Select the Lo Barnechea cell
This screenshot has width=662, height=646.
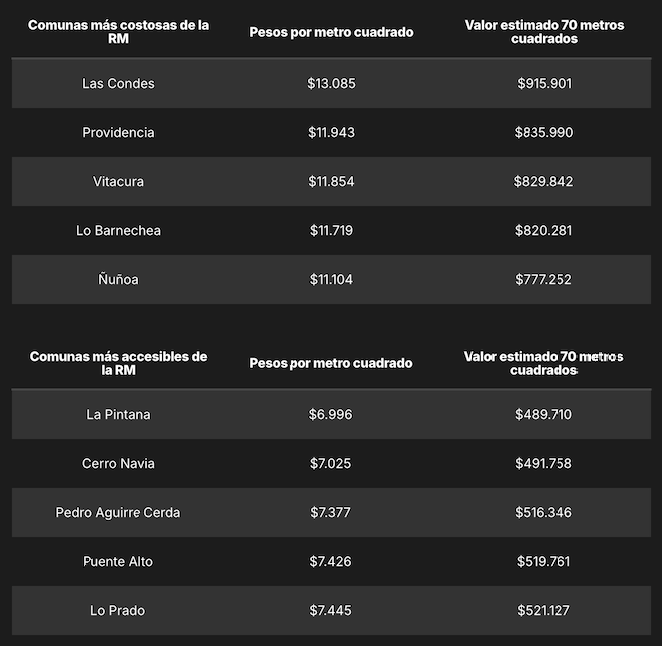[x=118, y=230]
